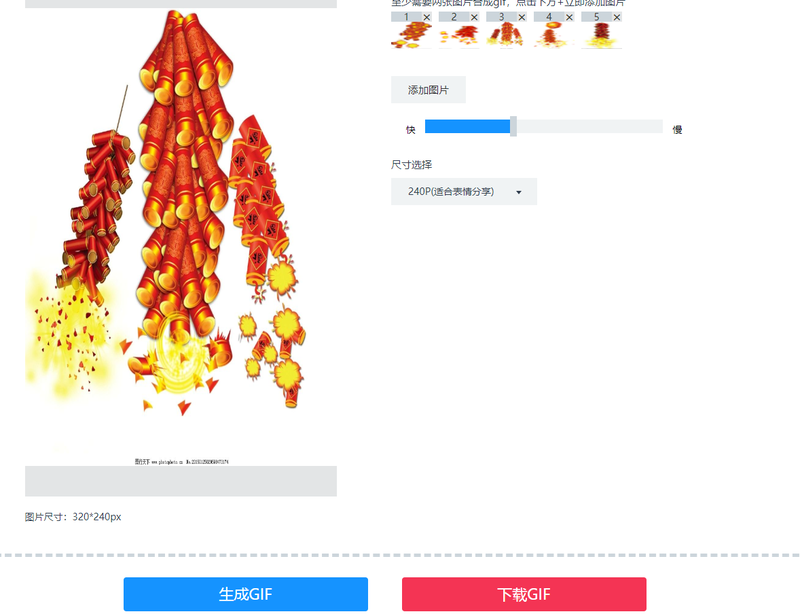Select the first firecracker thumbnail
The image size is (800, 614).
[x=411, y=35]
